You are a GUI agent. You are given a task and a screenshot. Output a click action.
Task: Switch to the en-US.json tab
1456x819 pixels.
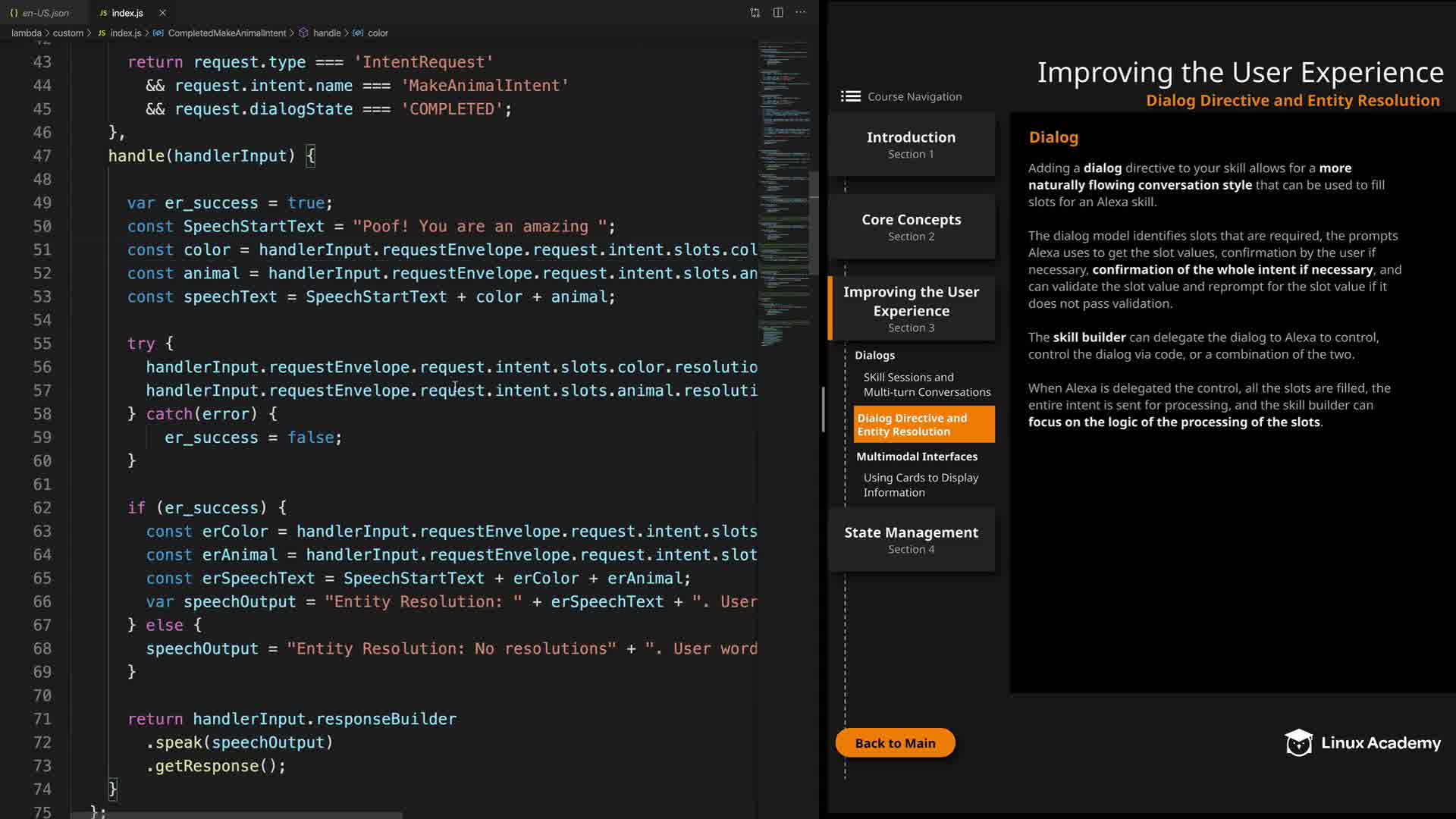45,13
